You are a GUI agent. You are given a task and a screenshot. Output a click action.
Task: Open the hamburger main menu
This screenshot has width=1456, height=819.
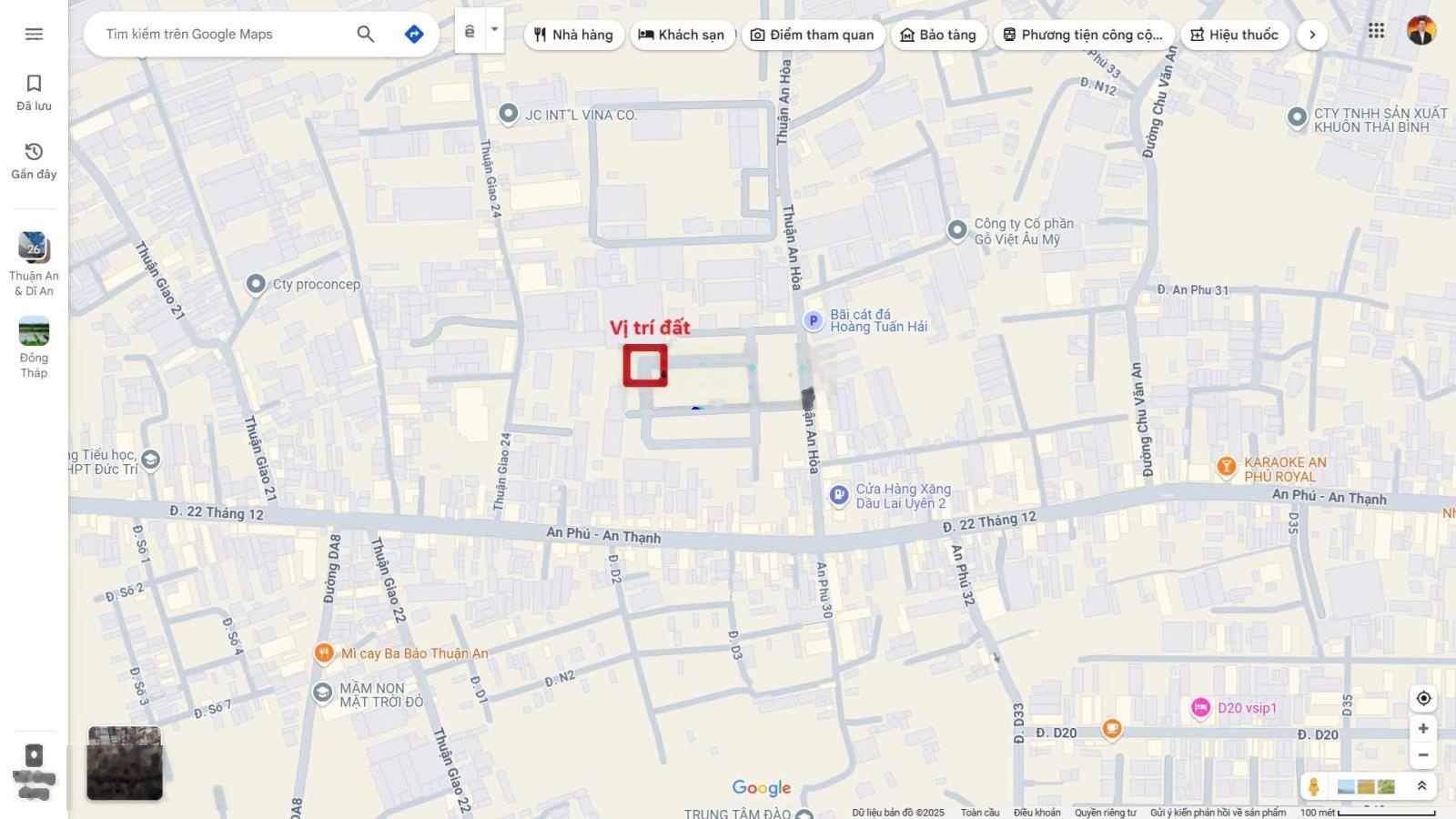34,34
